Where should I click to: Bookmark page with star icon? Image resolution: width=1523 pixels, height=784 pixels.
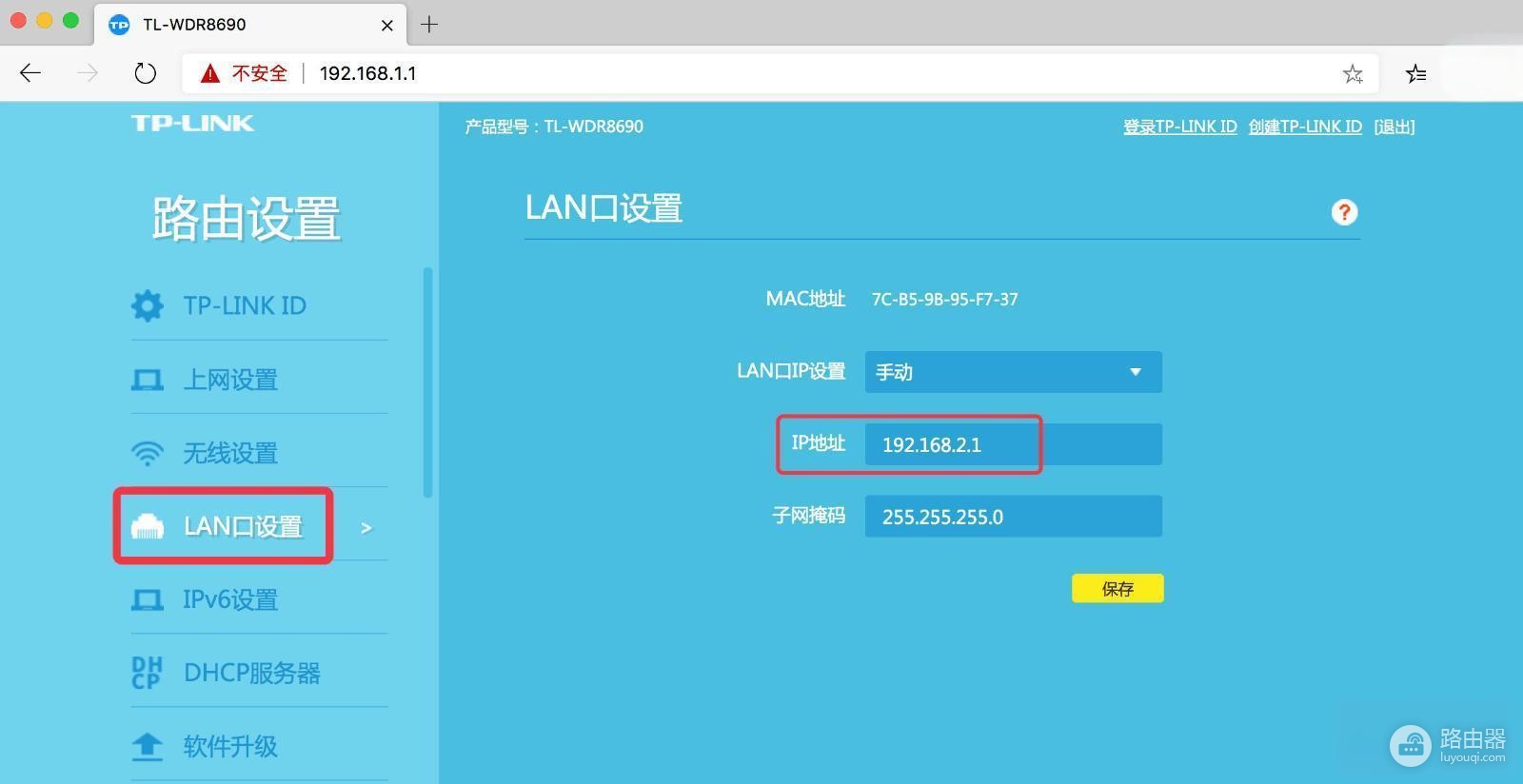click(1353, 73)
